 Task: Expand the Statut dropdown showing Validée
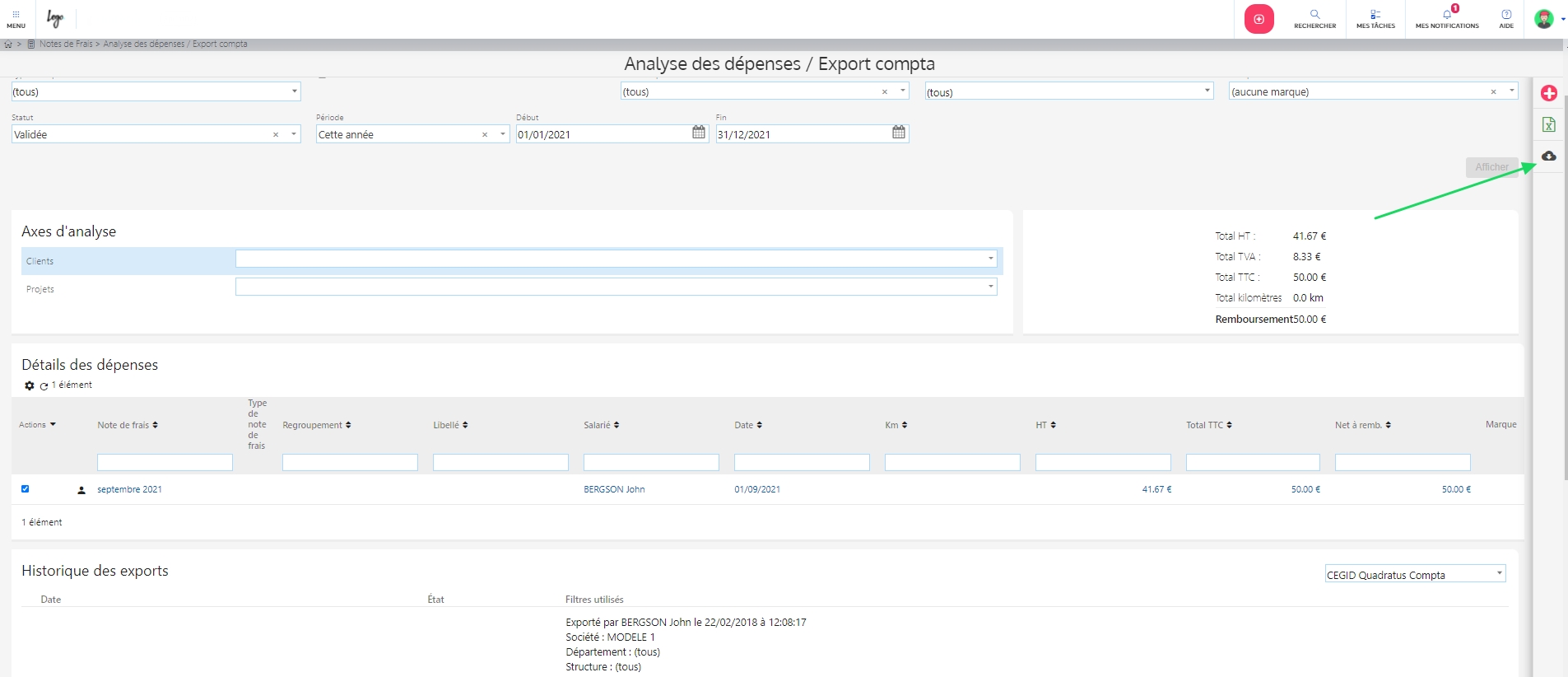[x=294, y=134]
